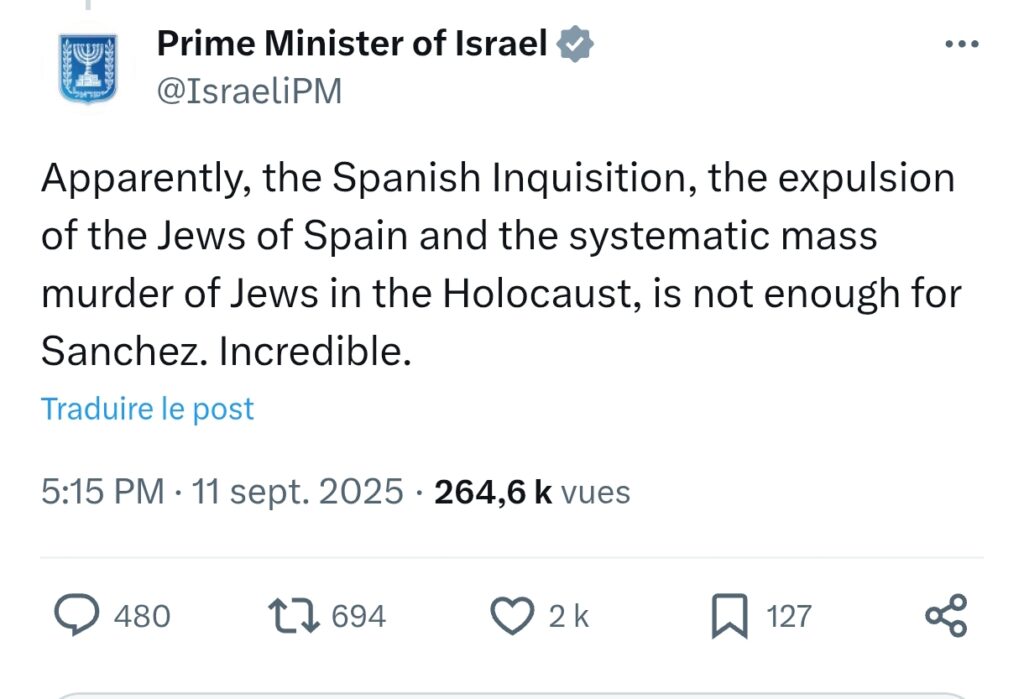The height and width of the screenshot is (699, 1024).
Task: Open the 264,6 k vues view count
Action: [532, 492]
